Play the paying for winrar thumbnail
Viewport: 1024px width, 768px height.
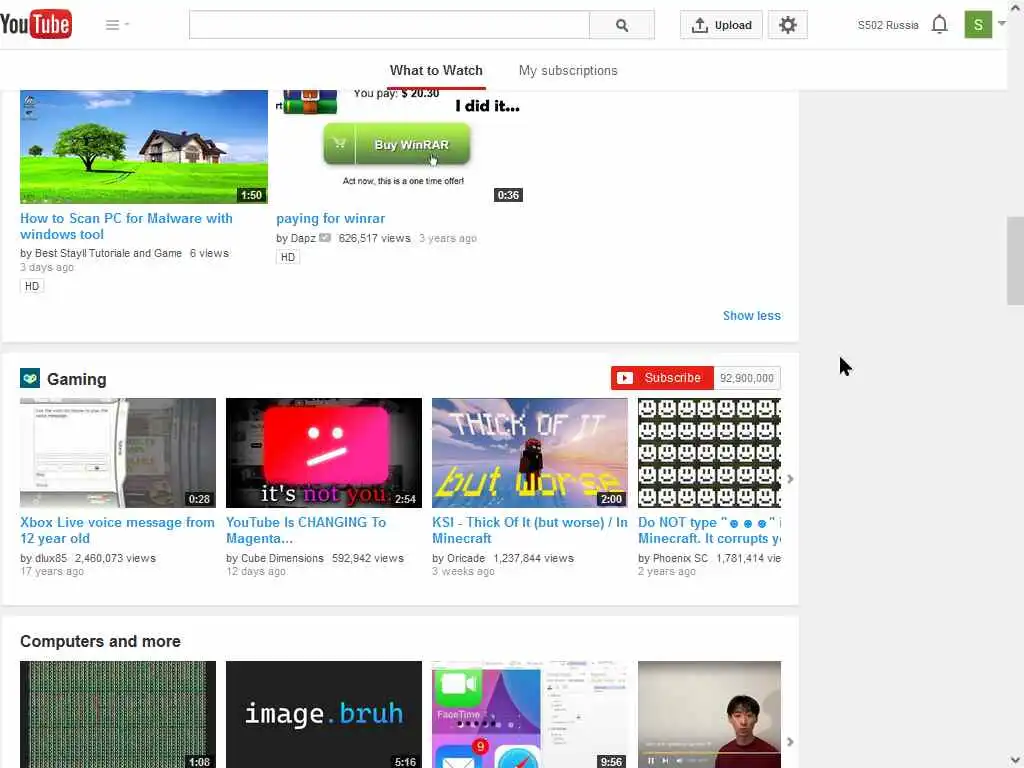click(400, 147)
